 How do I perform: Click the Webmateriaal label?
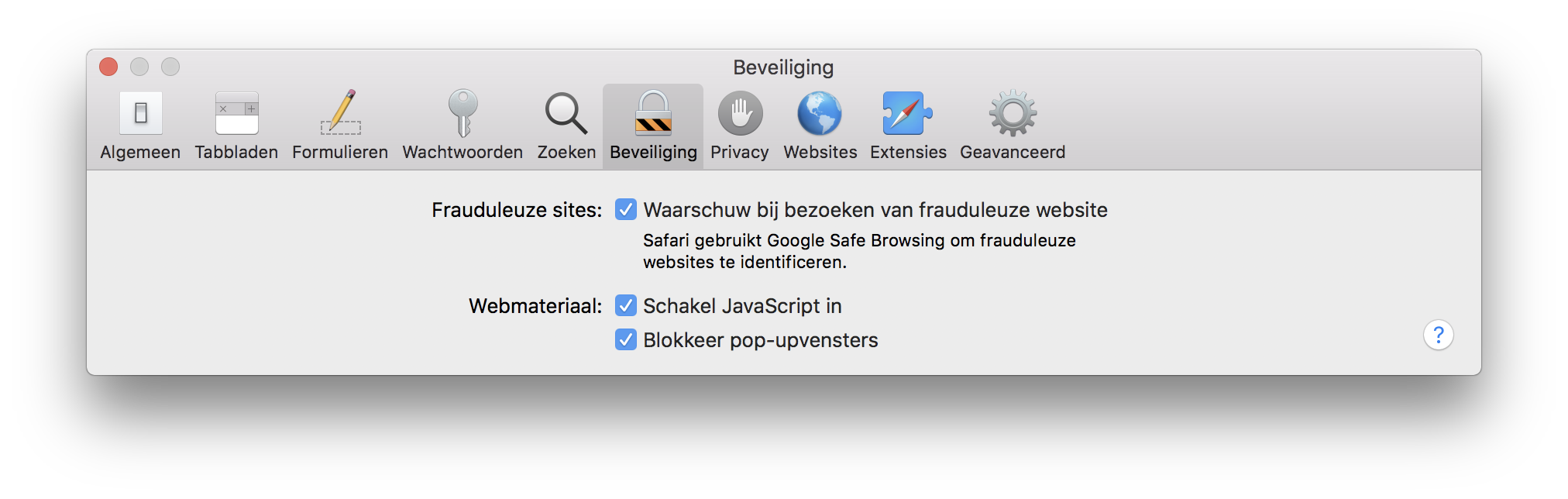click(x=535, y=306)
